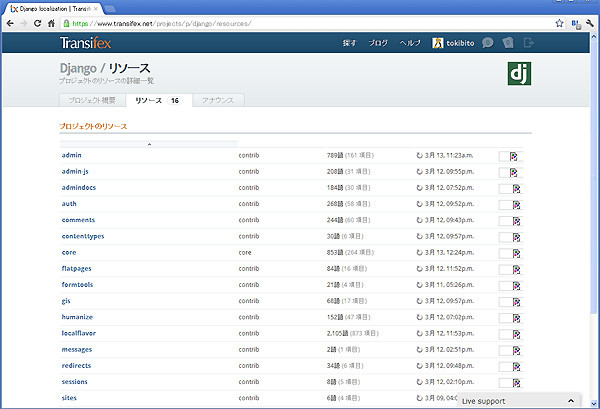Click translate icon for messages row
The height and width of the screenshot is (409, 600).
click(516, 350)
